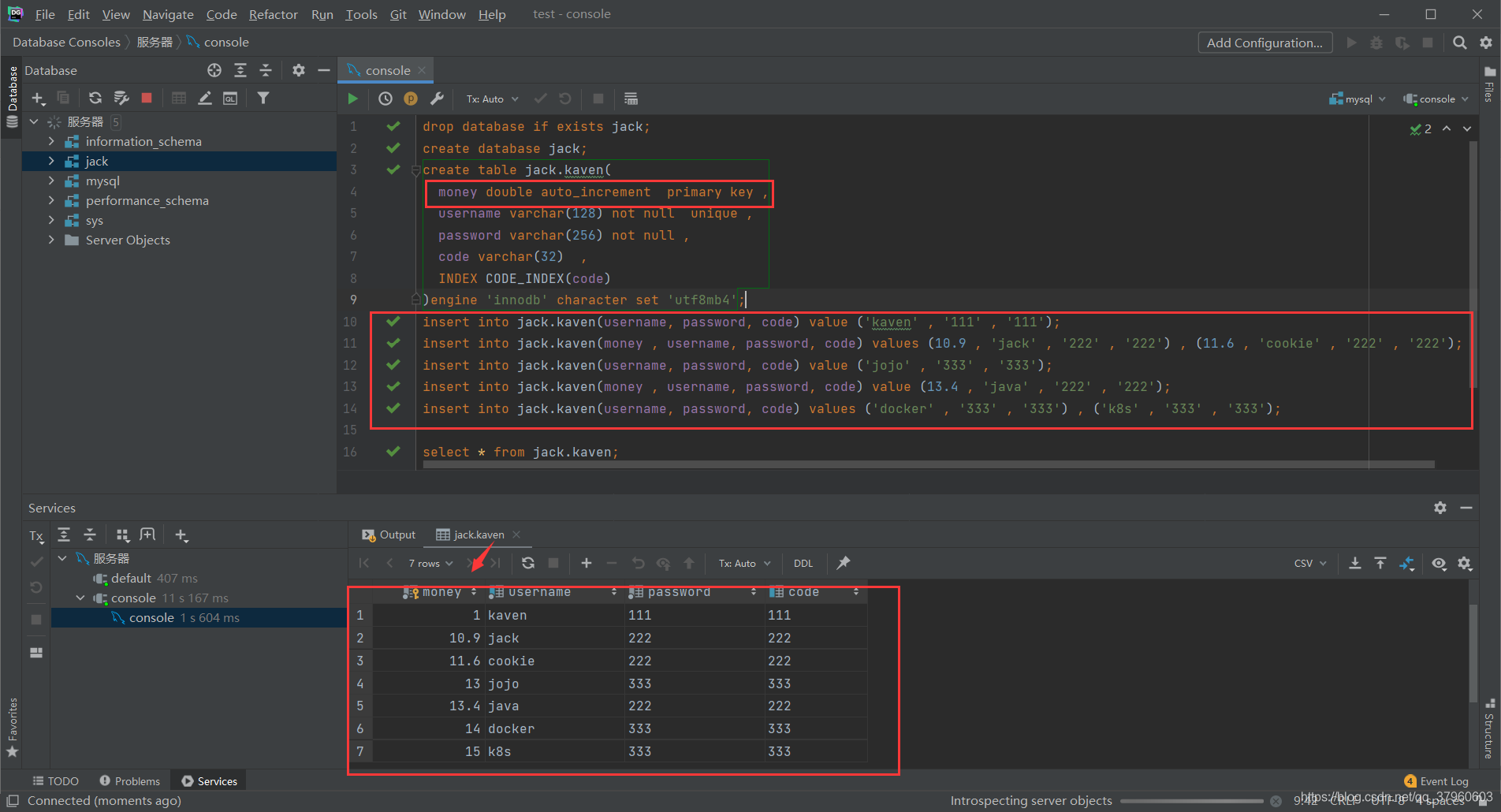This screenshot has height=812, width=1501.
Task: Toggle the Files side tool window
Action: coord(1488,85)
